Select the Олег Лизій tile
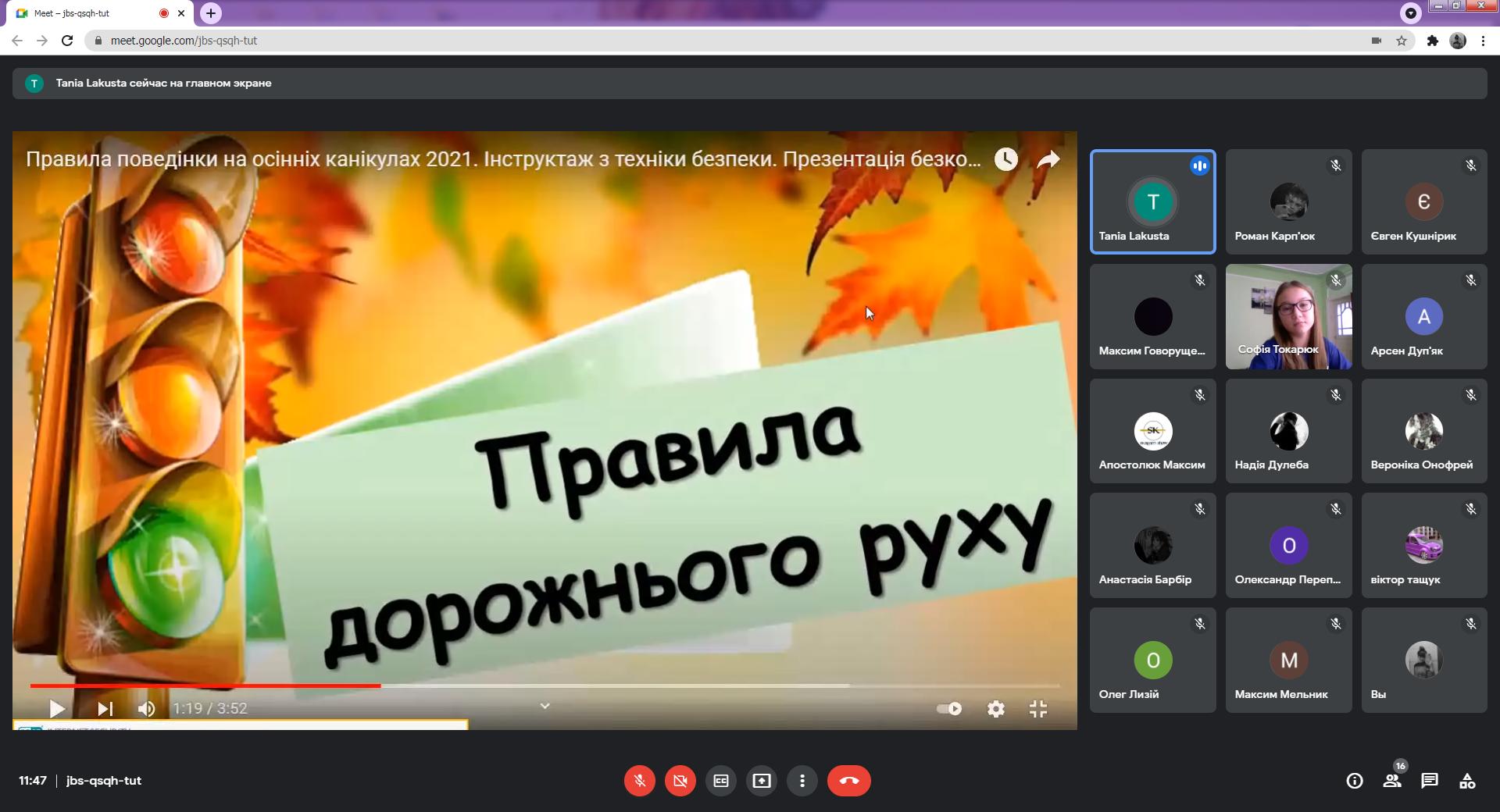This screenshot has height=812, width=1500. [1153, 660]
